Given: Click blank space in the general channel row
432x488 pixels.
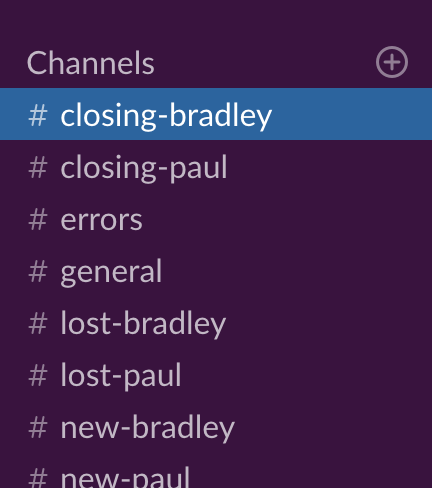Looking at the screenshot, I should pos(297,272).
